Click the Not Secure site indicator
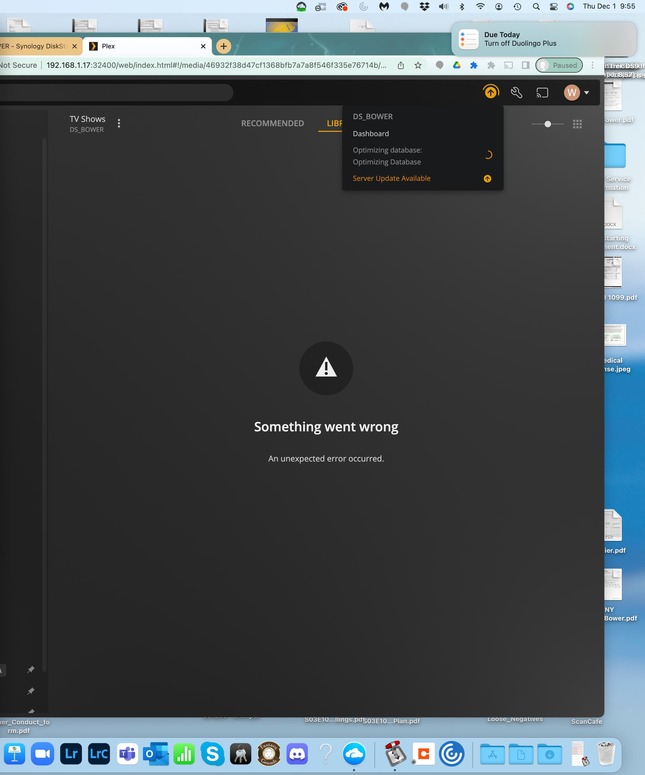 [x=18, y=65]
